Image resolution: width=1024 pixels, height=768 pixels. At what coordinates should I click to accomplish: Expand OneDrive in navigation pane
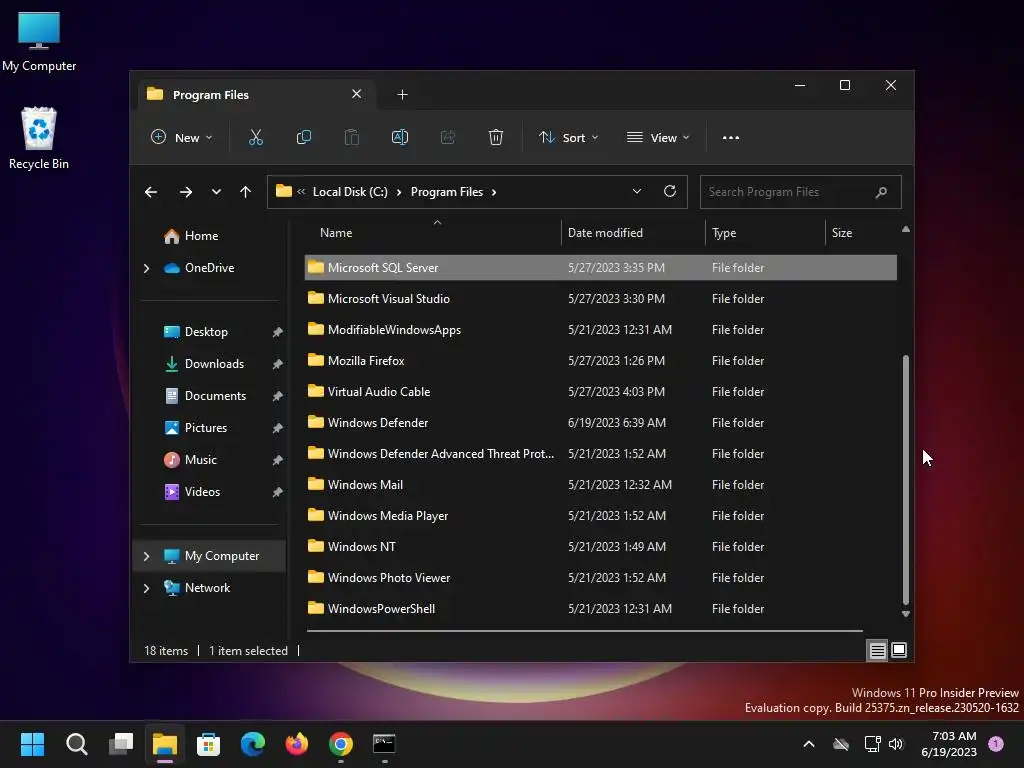click(x=146, y=268)
